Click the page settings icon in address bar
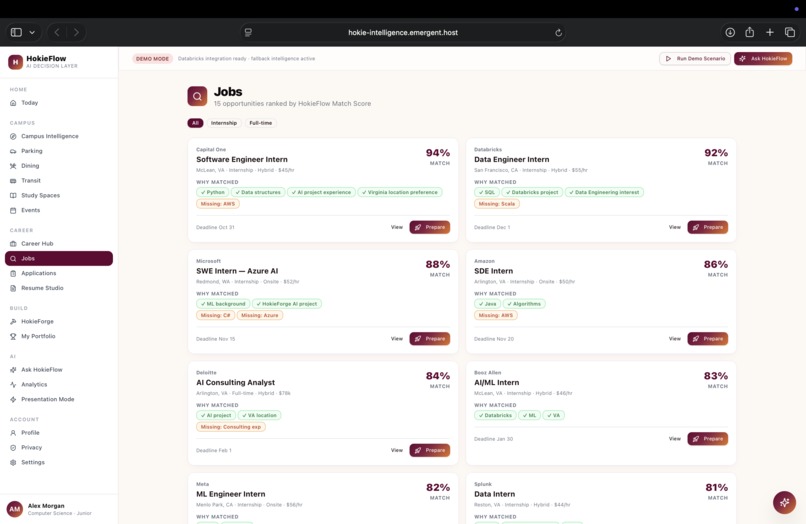 point(248,32)
